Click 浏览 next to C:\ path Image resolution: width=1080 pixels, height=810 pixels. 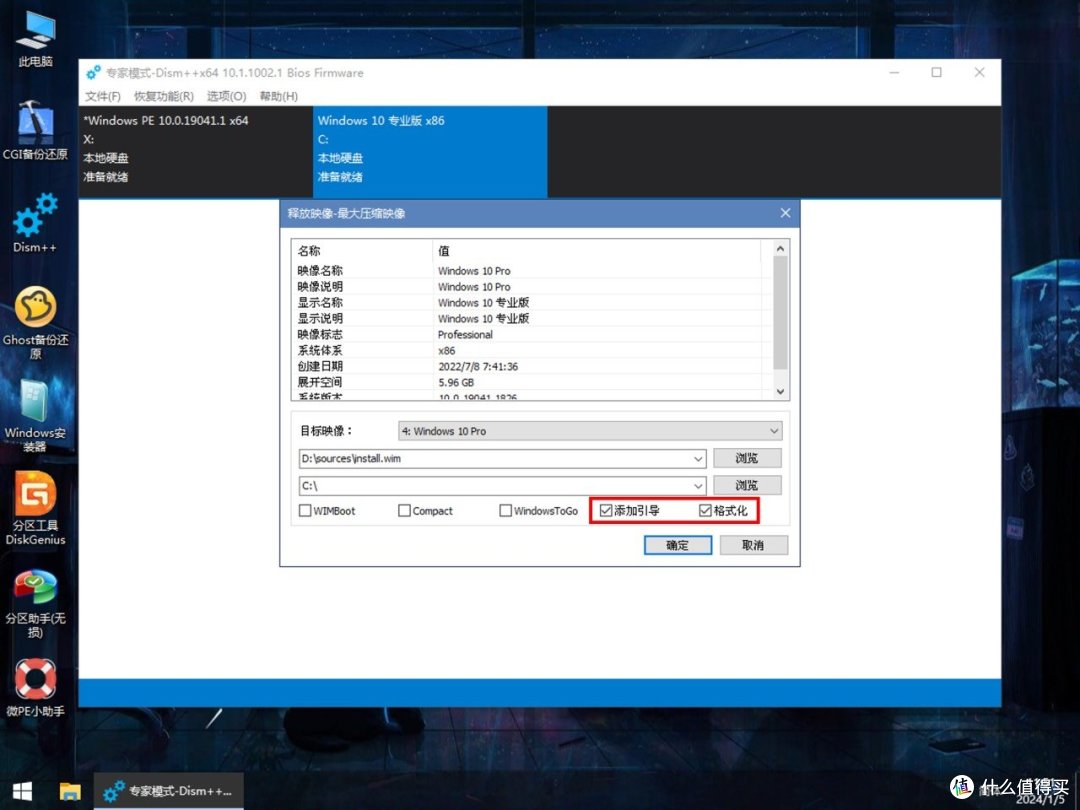(747, 486)
